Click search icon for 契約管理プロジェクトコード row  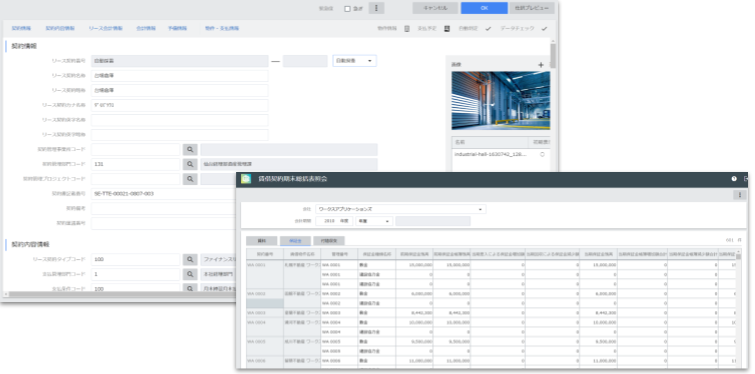[x=190, y=179]
